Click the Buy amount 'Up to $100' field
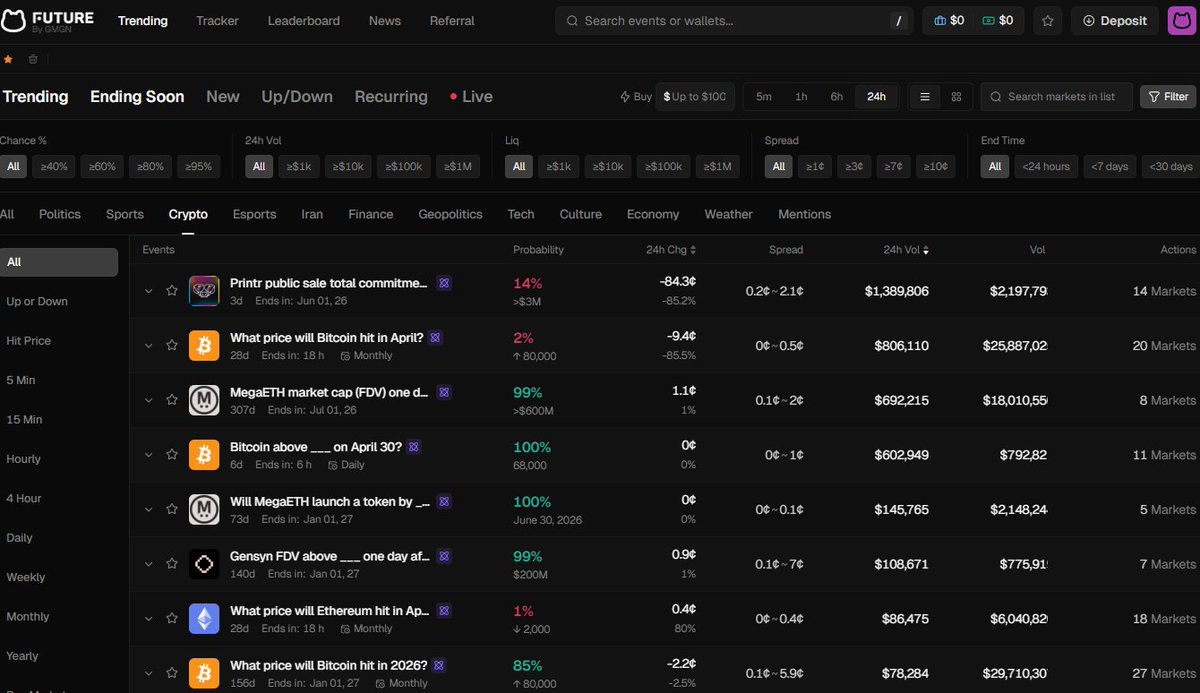 [695, 97]
